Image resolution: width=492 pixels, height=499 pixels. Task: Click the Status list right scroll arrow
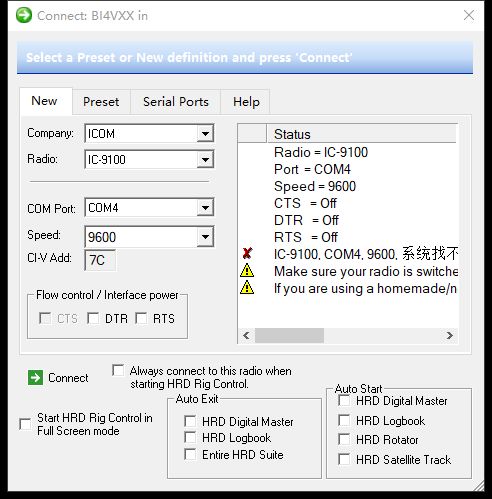[x=450, y=335]
